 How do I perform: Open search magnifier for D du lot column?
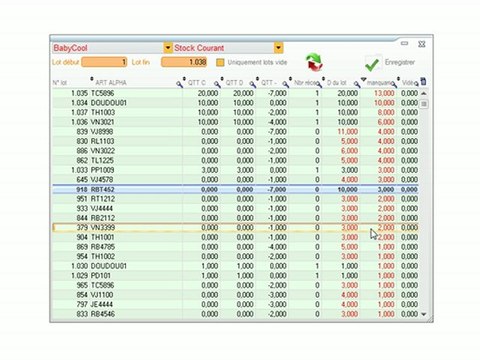[357, 84]
